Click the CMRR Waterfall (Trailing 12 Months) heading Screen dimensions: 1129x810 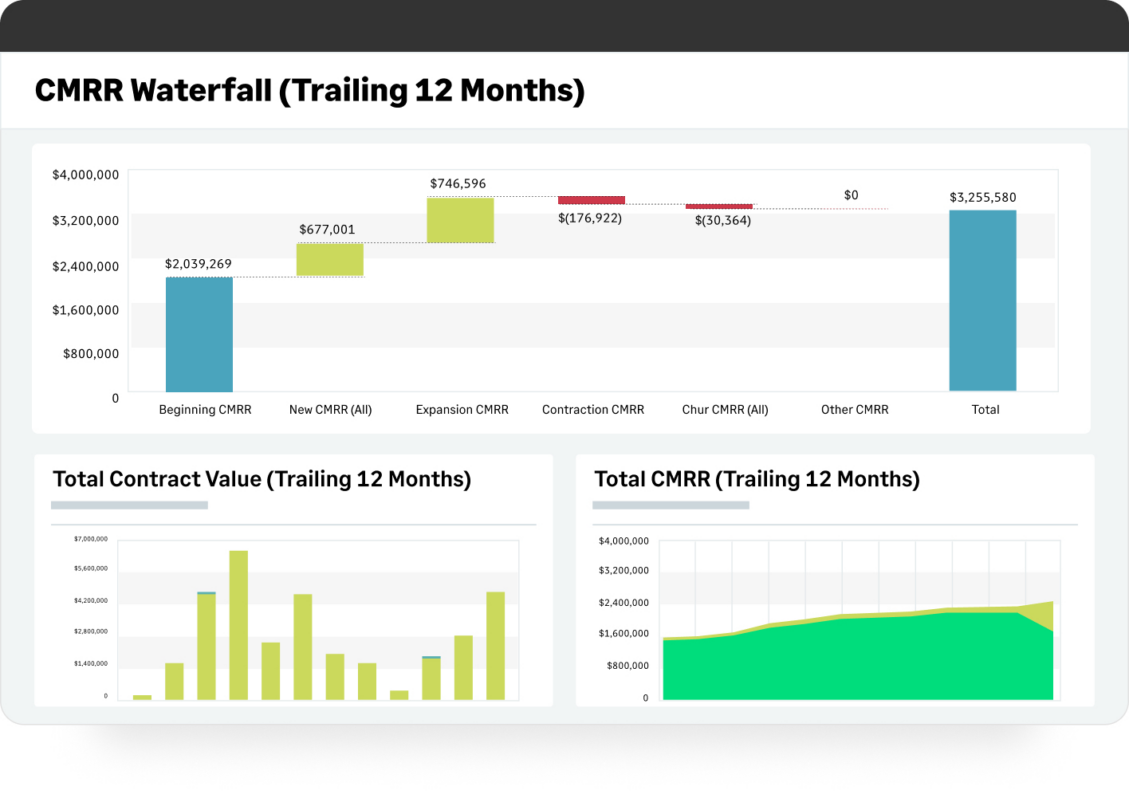(310, 91)
